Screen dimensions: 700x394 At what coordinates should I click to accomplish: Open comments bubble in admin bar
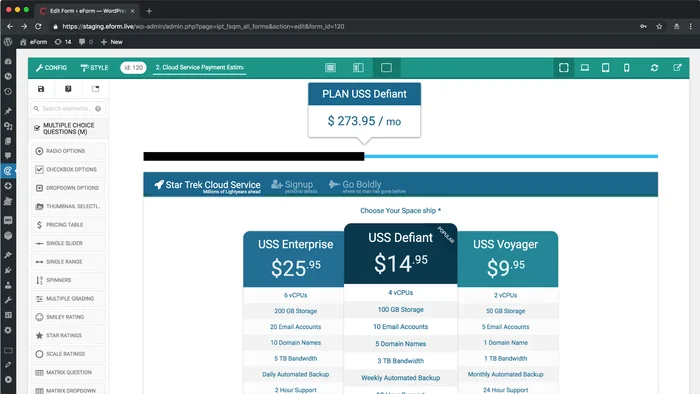[85, 41]
